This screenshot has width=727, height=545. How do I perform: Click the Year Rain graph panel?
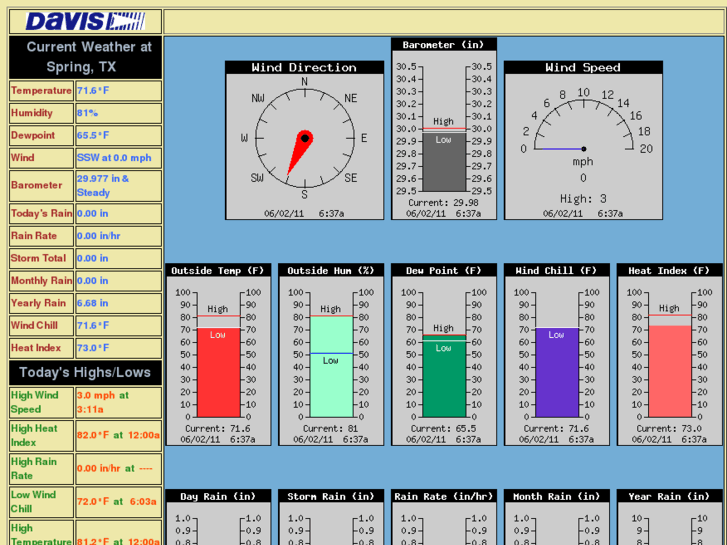[x=669, y=517]
